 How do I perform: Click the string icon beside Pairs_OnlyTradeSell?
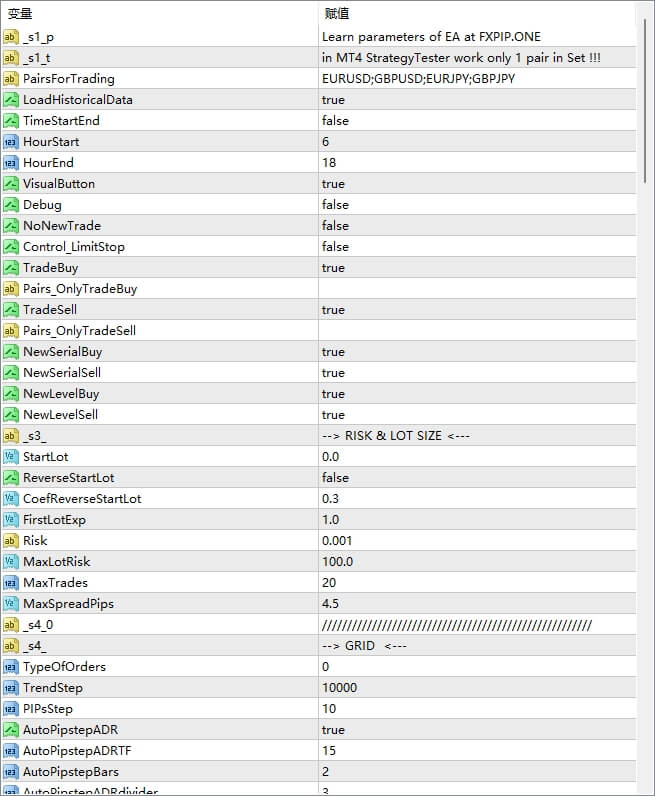[x=11, y=330]
